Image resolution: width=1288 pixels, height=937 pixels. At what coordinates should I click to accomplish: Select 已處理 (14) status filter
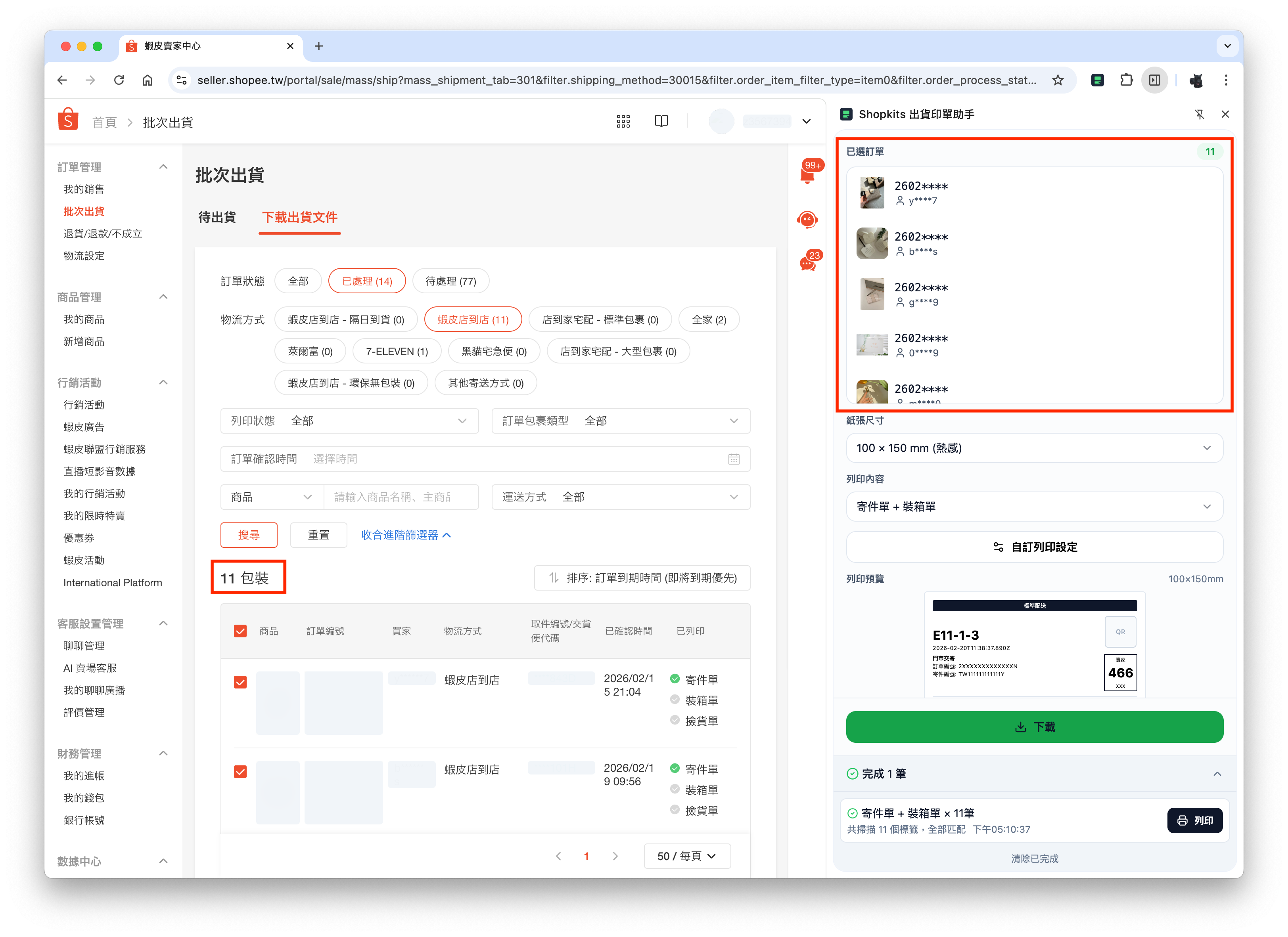click(368, 281)
